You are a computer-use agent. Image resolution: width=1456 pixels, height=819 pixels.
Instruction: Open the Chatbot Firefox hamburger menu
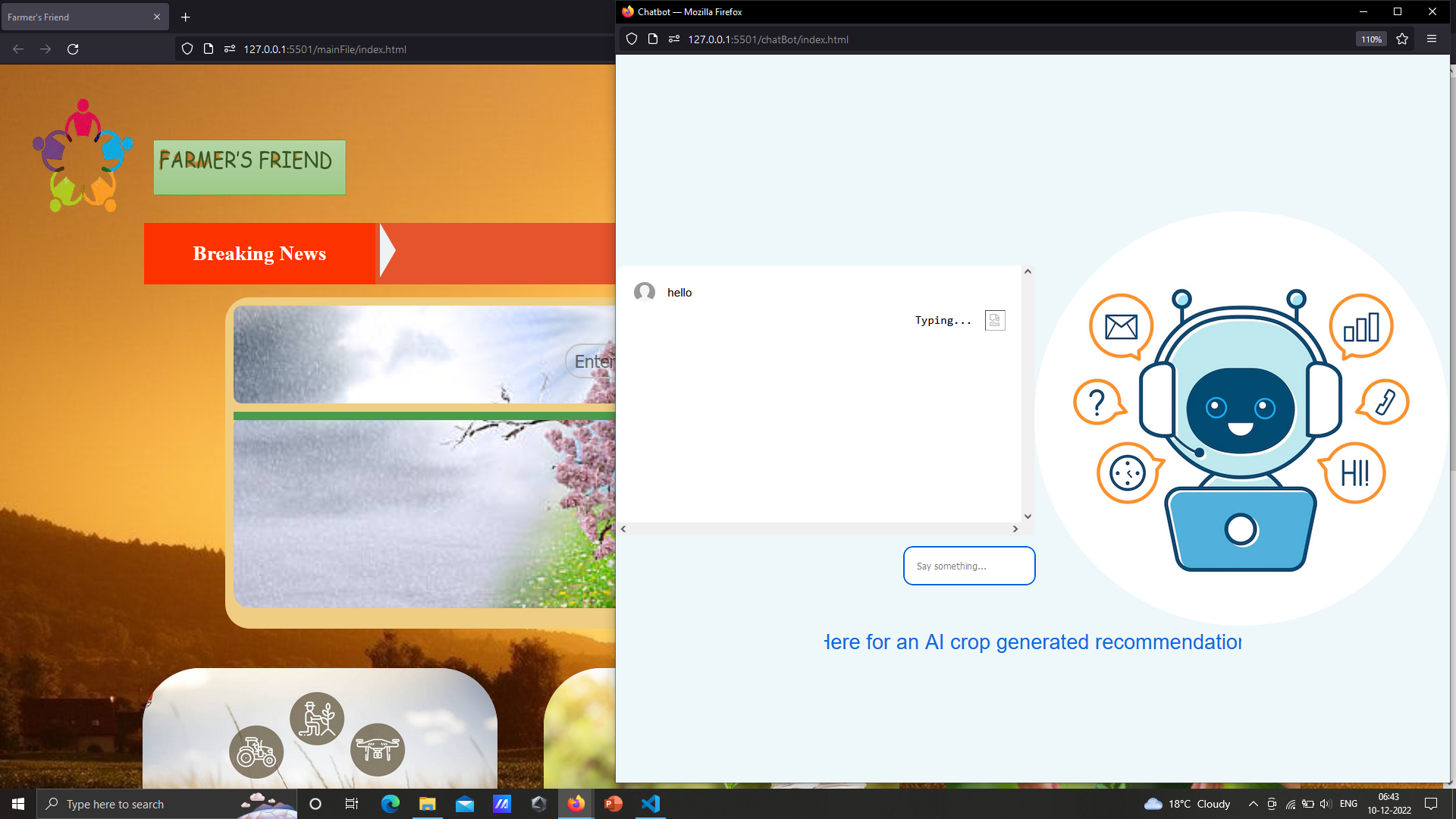tap(1432, 39)
